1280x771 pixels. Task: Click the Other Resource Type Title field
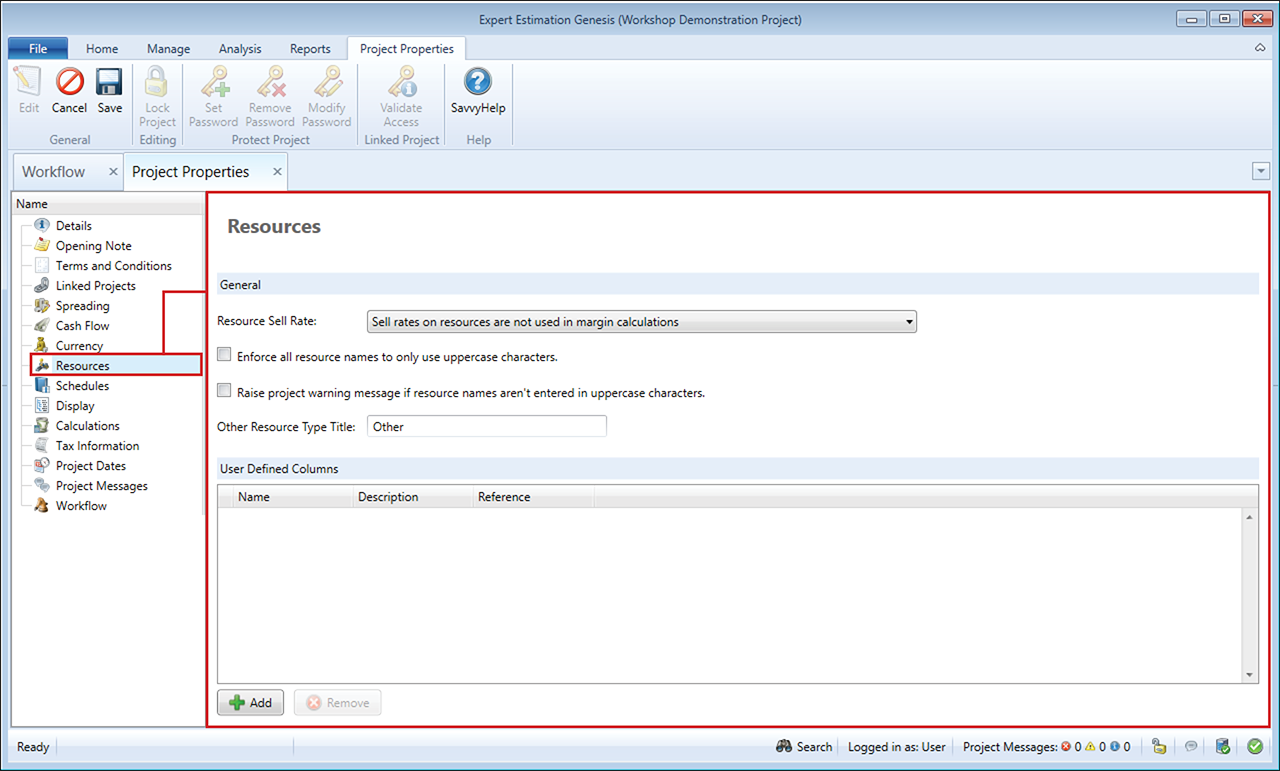(x=486, y=426)
